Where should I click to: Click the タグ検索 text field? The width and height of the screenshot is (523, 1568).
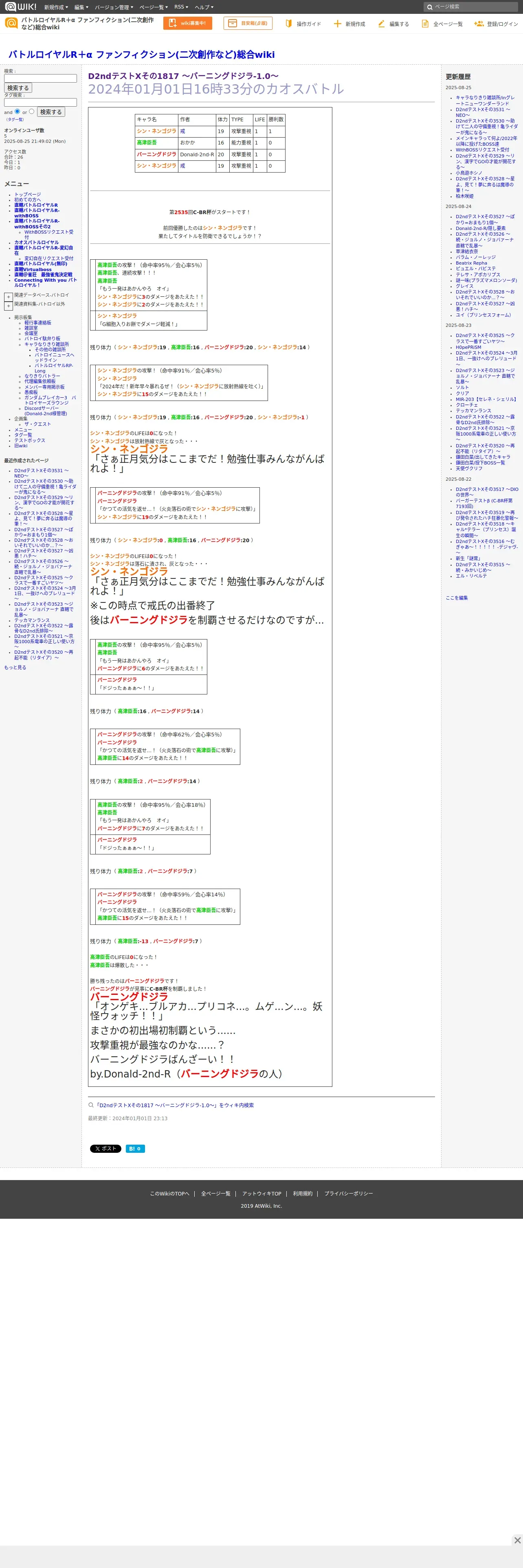tap(40, 102)
